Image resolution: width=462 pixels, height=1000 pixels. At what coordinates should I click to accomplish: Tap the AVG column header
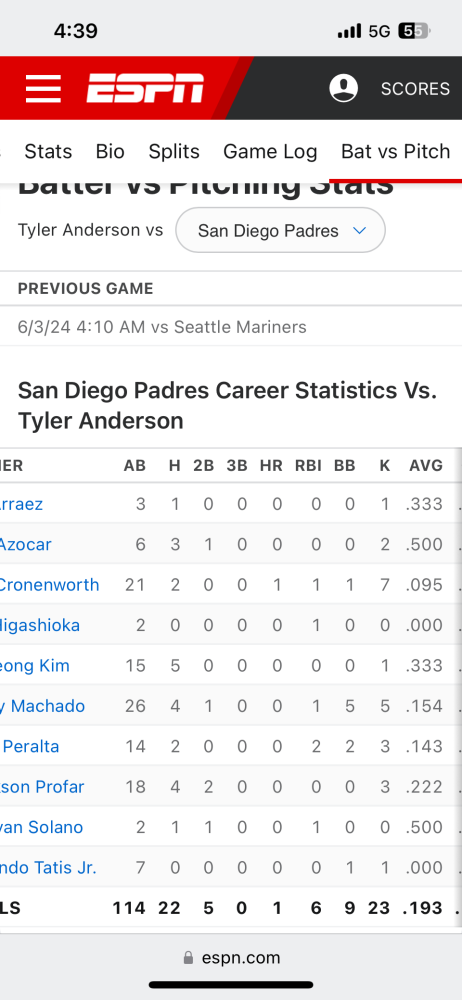tap(426, 466)
